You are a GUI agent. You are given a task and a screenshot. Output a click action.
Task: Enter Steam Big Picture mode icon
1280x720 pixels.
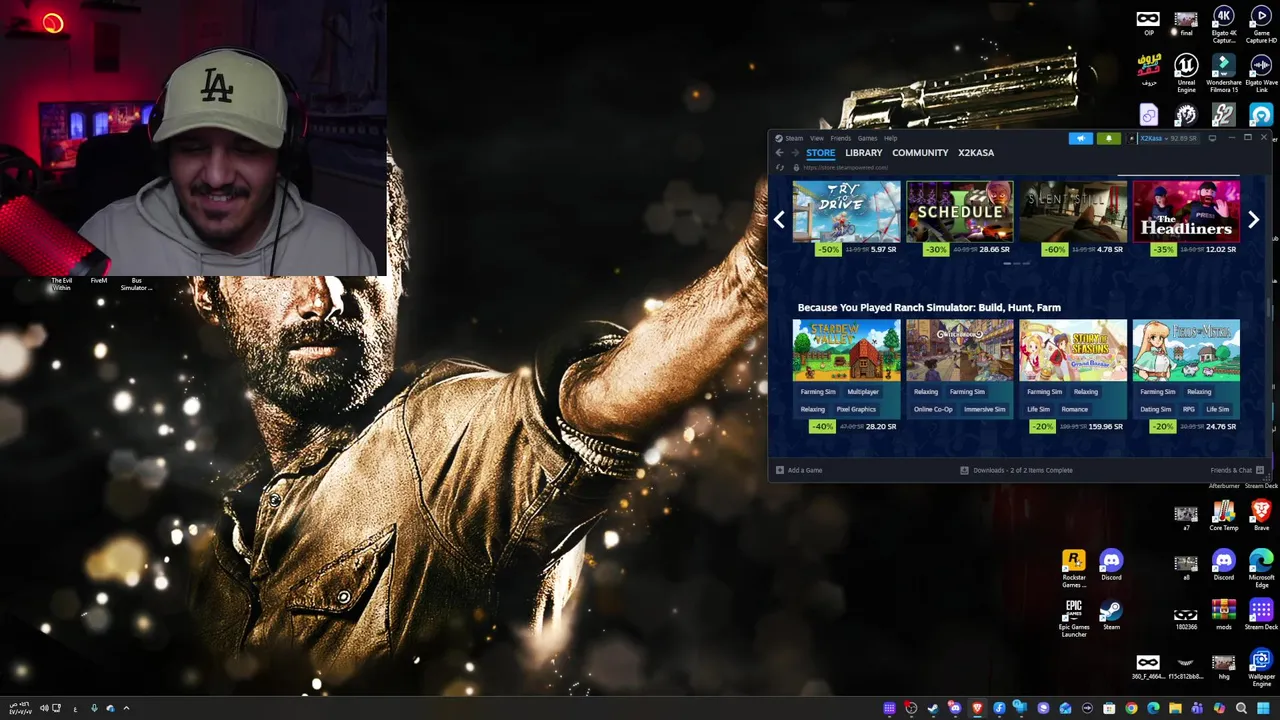point(1212,138)
